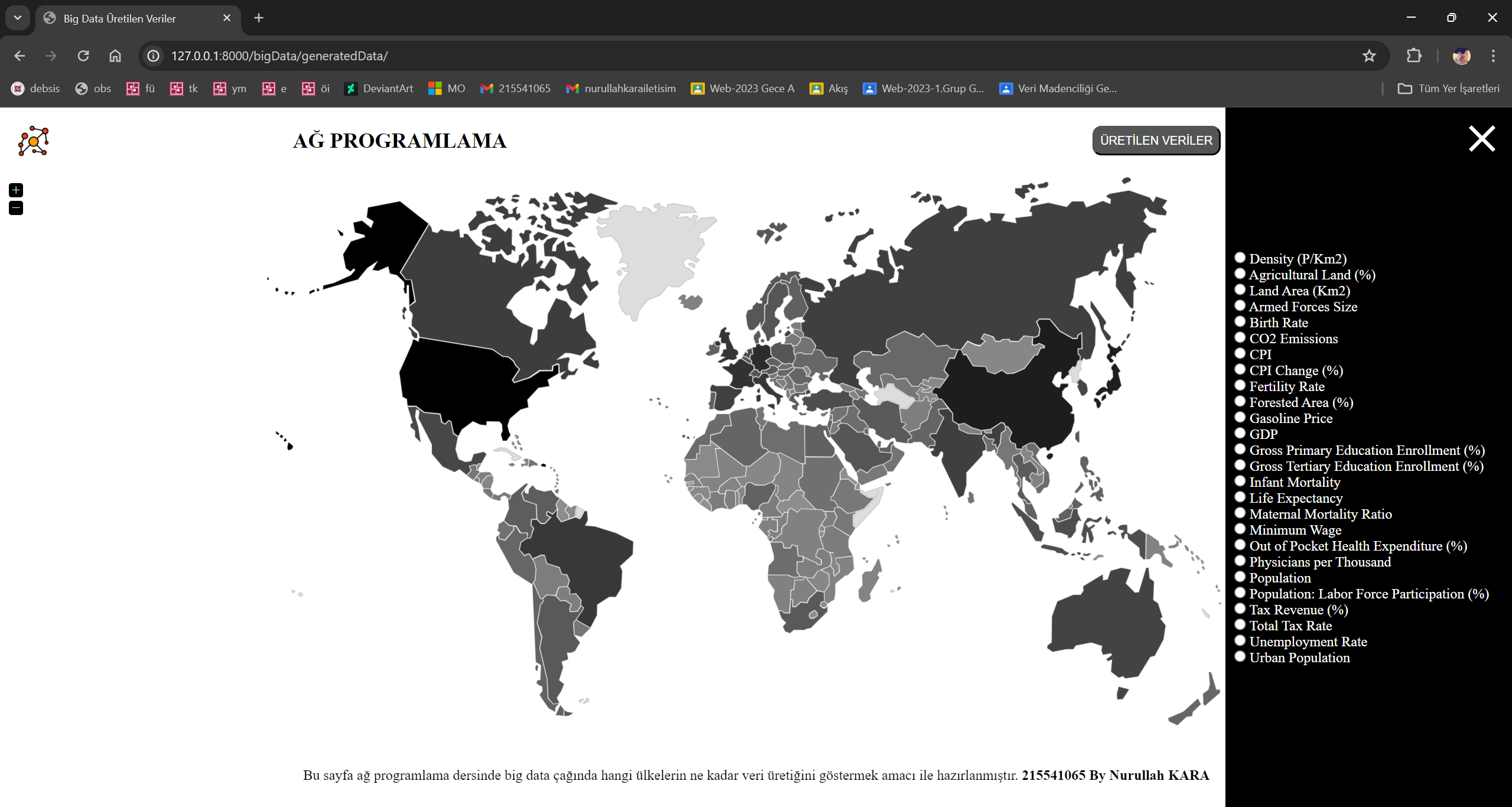Bookmark this page via the star icon

(x=1369, y=56)
